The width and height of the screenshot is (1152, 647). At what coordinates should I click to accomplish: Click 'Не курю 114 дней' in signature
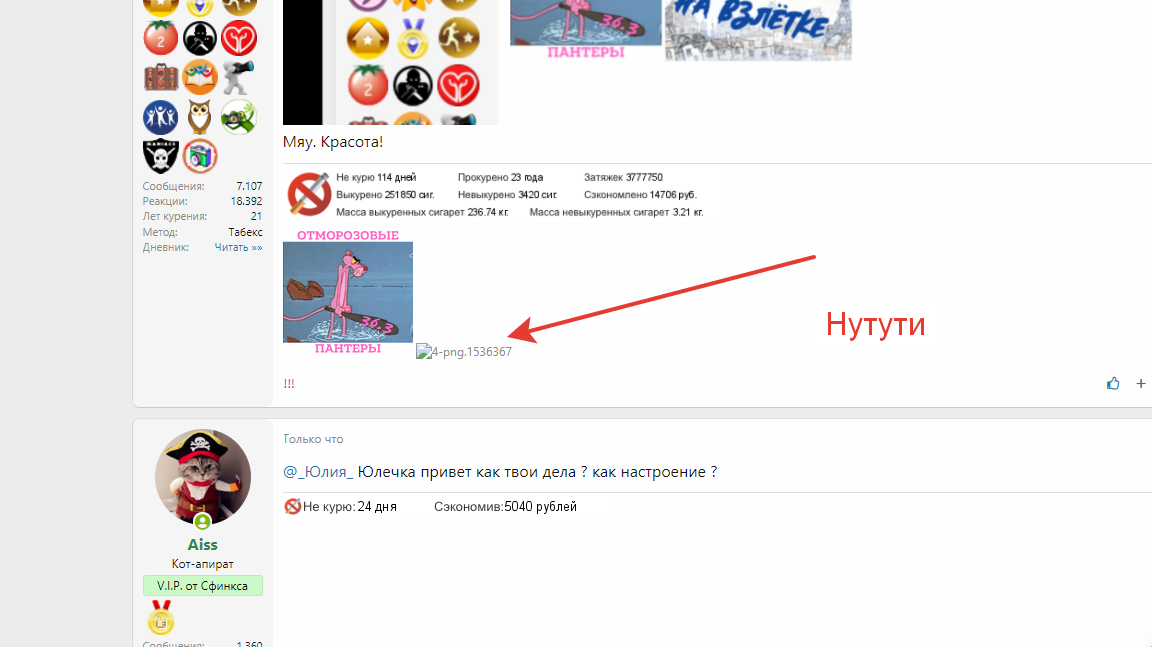(x=376, y=177)
